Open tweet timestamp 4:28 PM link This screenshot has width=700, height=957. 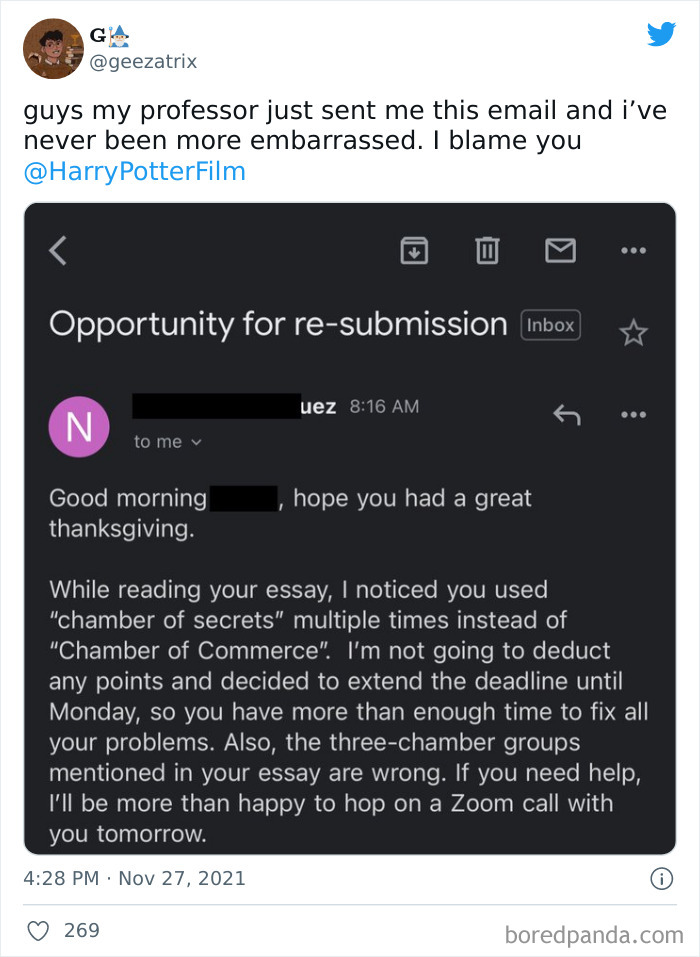coord(60,879)
